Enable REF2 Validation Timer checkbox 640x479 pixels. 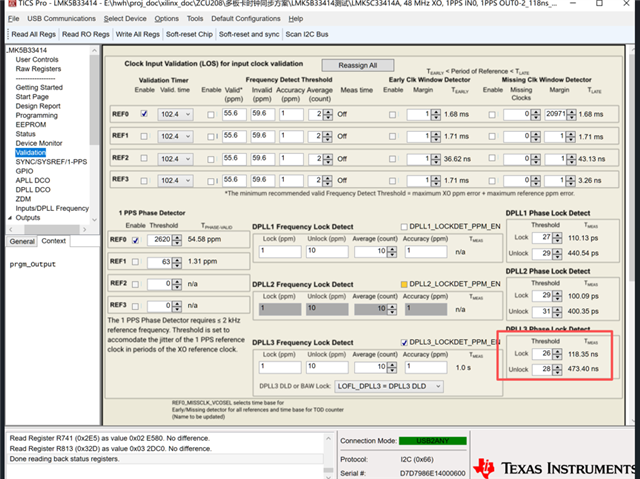point(144,158)
